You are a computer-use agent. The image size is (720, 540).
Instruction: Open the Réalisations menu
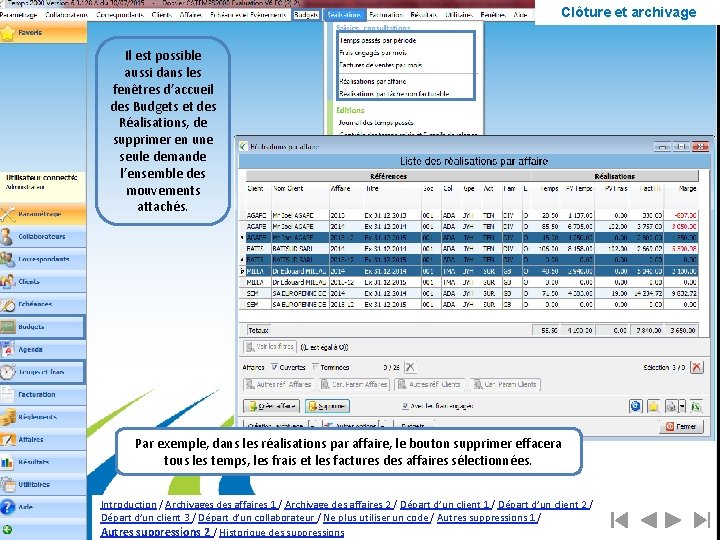(x=344, y=15)
